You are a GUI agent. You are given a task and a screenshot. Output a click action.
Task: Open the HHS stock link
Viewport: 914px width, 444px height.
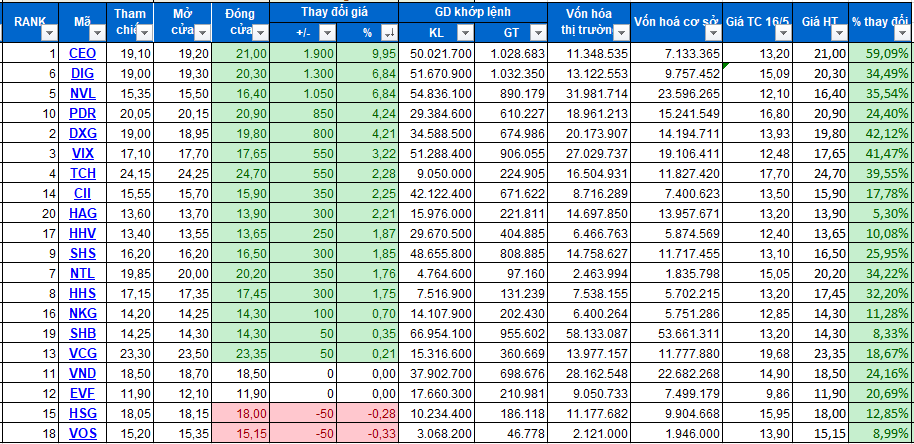click(82, 293)
